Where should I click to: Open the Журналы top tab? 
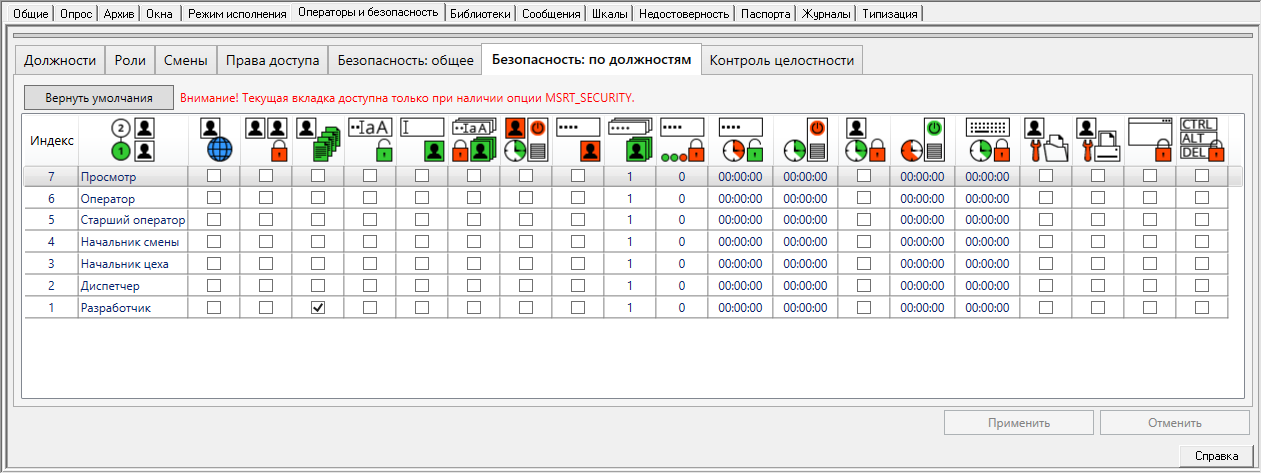pos(827,14)
